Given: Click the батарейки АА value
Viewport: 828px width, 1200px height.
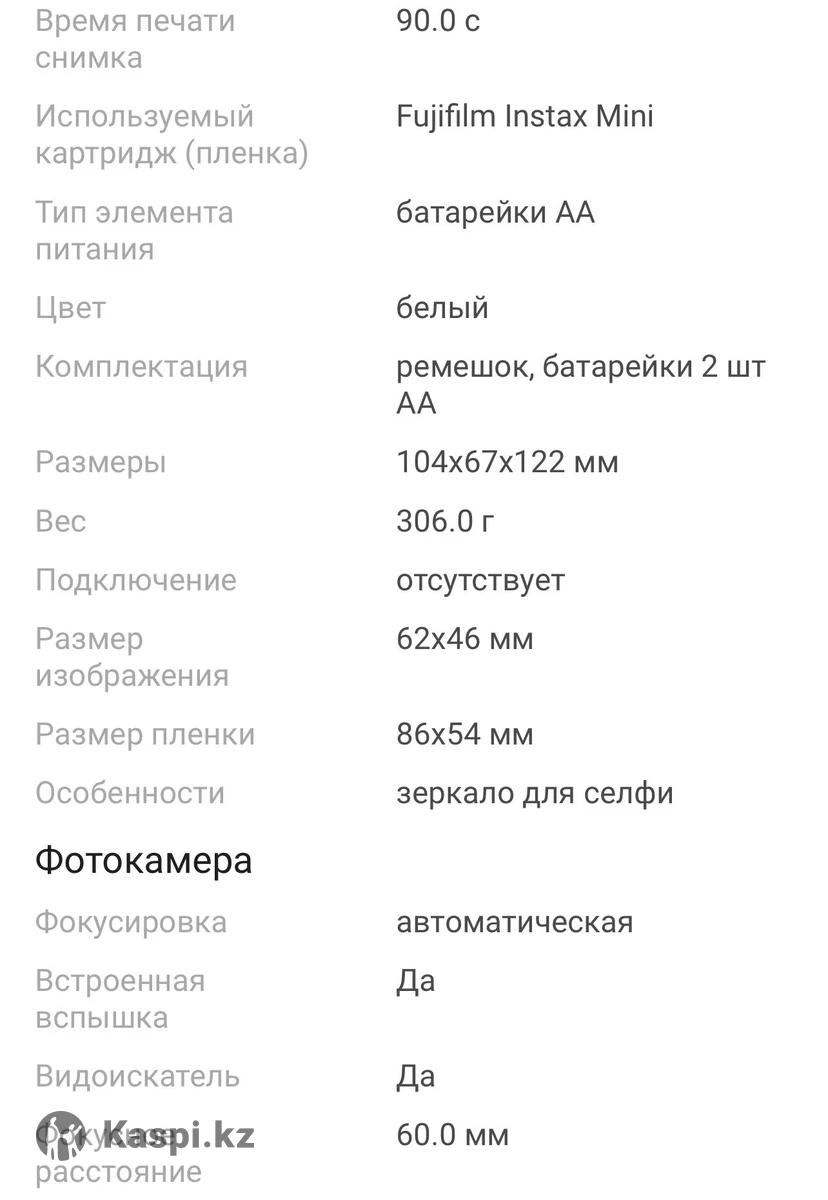Looking at the screenshot, I should [x=495, y=212].
